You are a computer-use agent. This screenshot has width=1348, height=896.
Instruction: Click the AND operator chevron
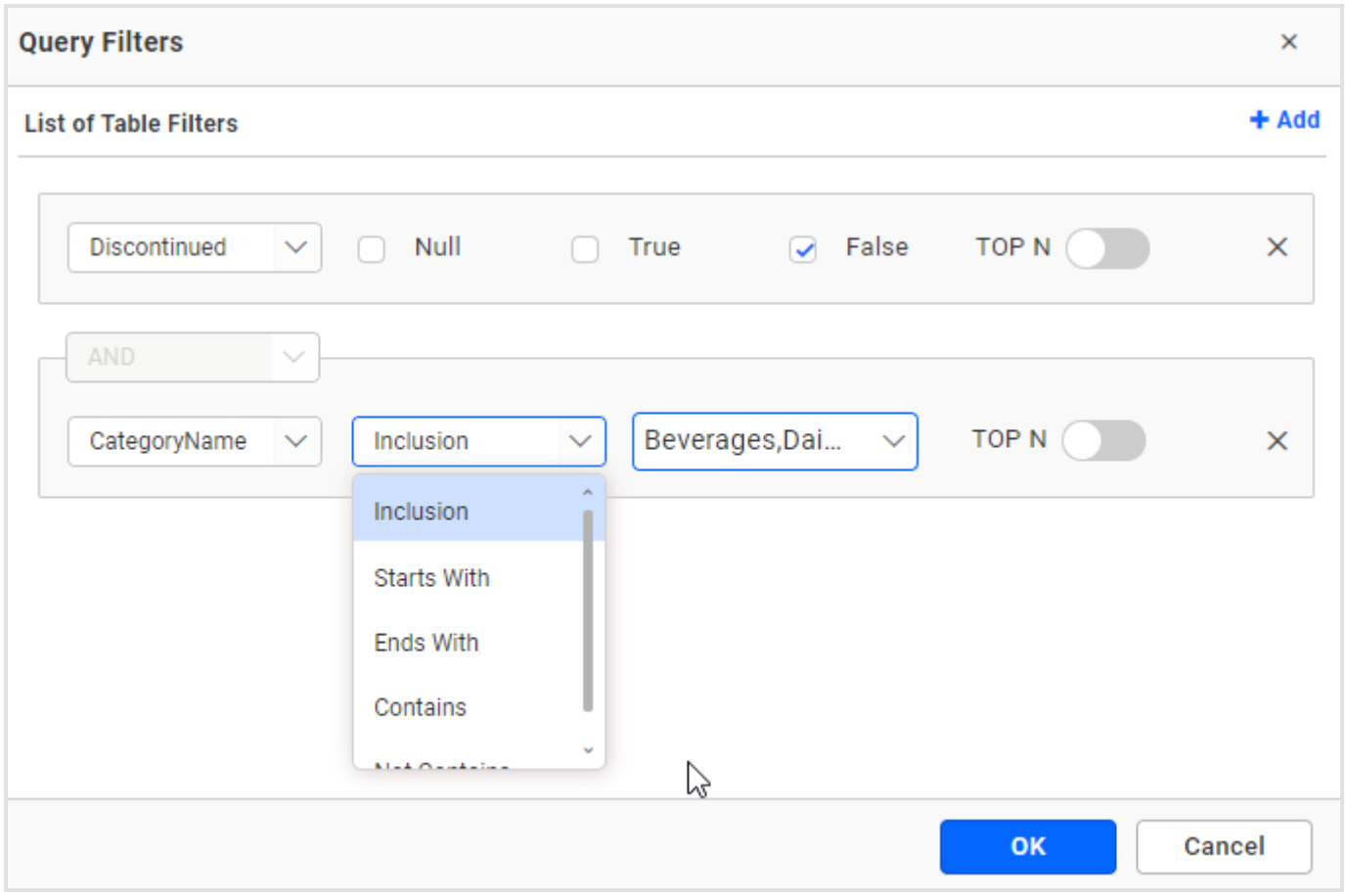(x=292, y=357)
